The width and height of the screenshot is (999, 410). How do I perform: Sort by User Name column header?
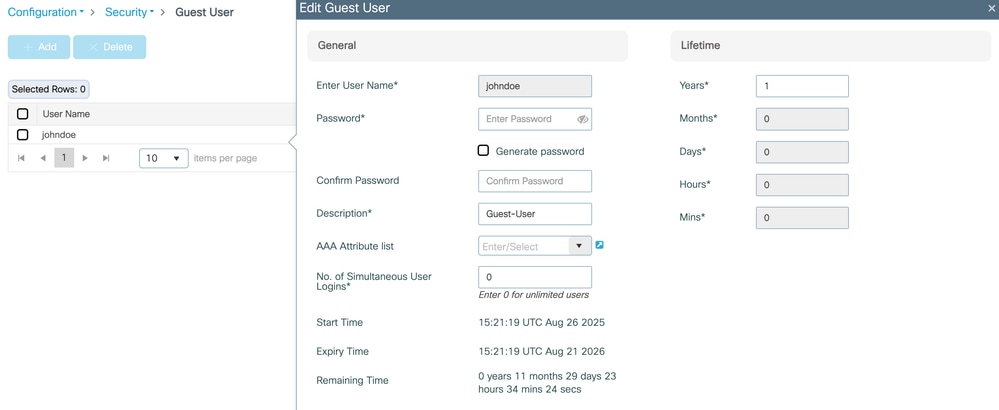66,114
